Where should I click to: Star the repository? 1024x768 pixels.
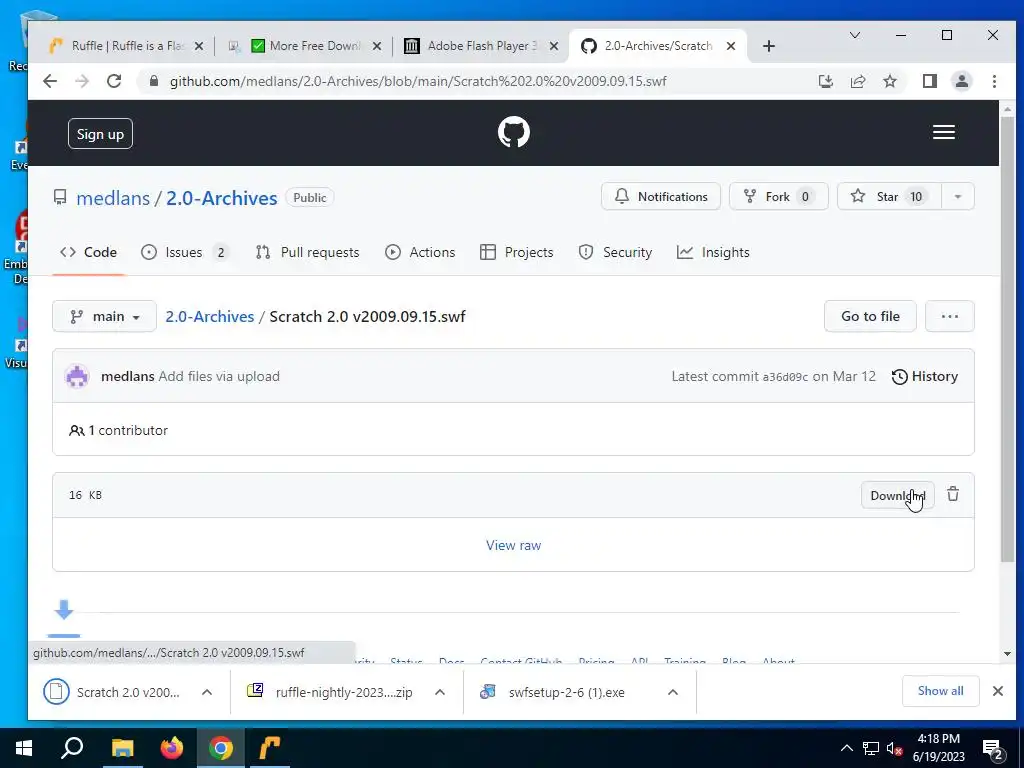(x=889, y=197)
